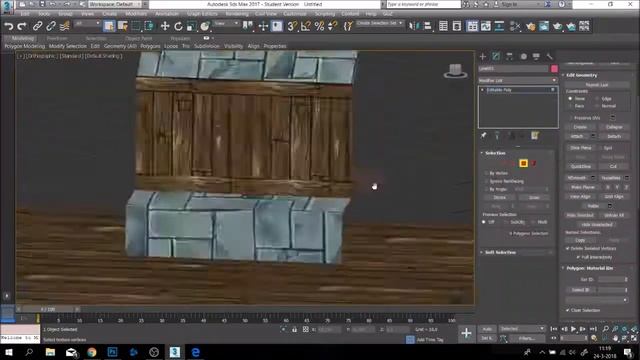This screenshot has width=640, height=360.
Task: Click Configure Modifier Sets icon
Action: pos(535,136)
